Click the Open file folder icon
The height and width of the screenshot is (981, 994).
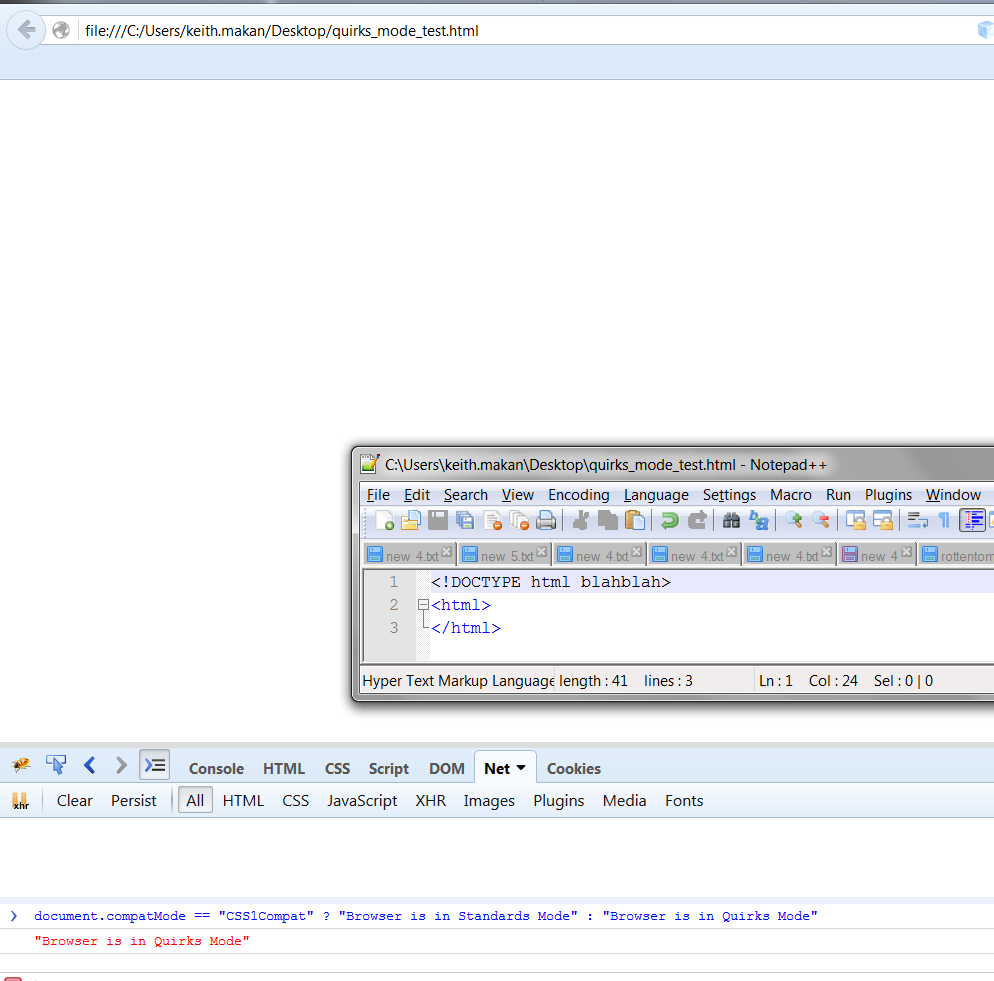411,521
